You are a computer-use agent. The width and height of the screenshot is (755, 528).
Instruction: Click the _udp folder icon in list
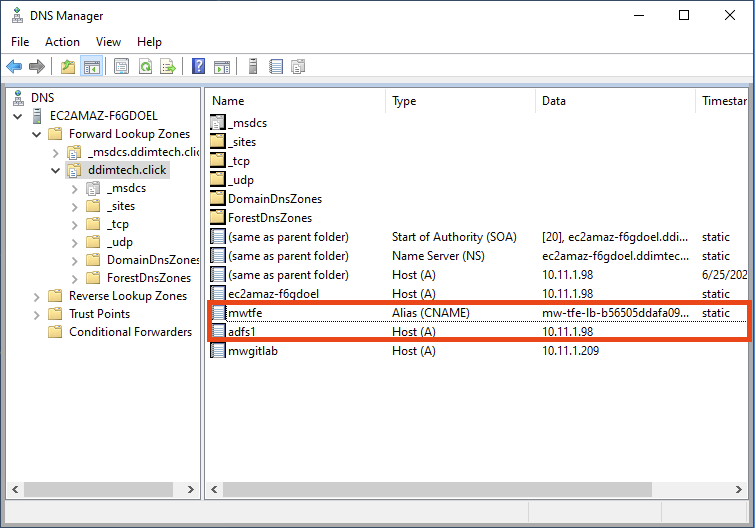[218, 180]
